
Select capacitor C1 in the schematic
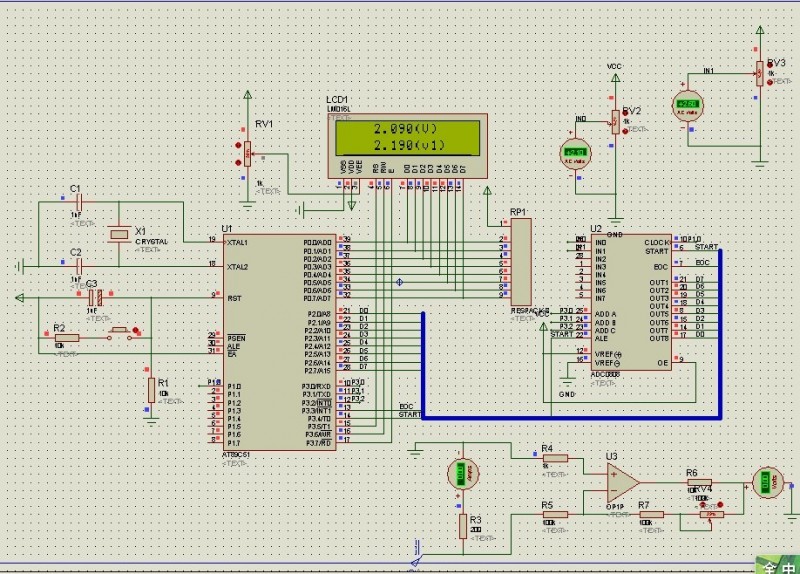pyautogui.click(x=76, y=202)
